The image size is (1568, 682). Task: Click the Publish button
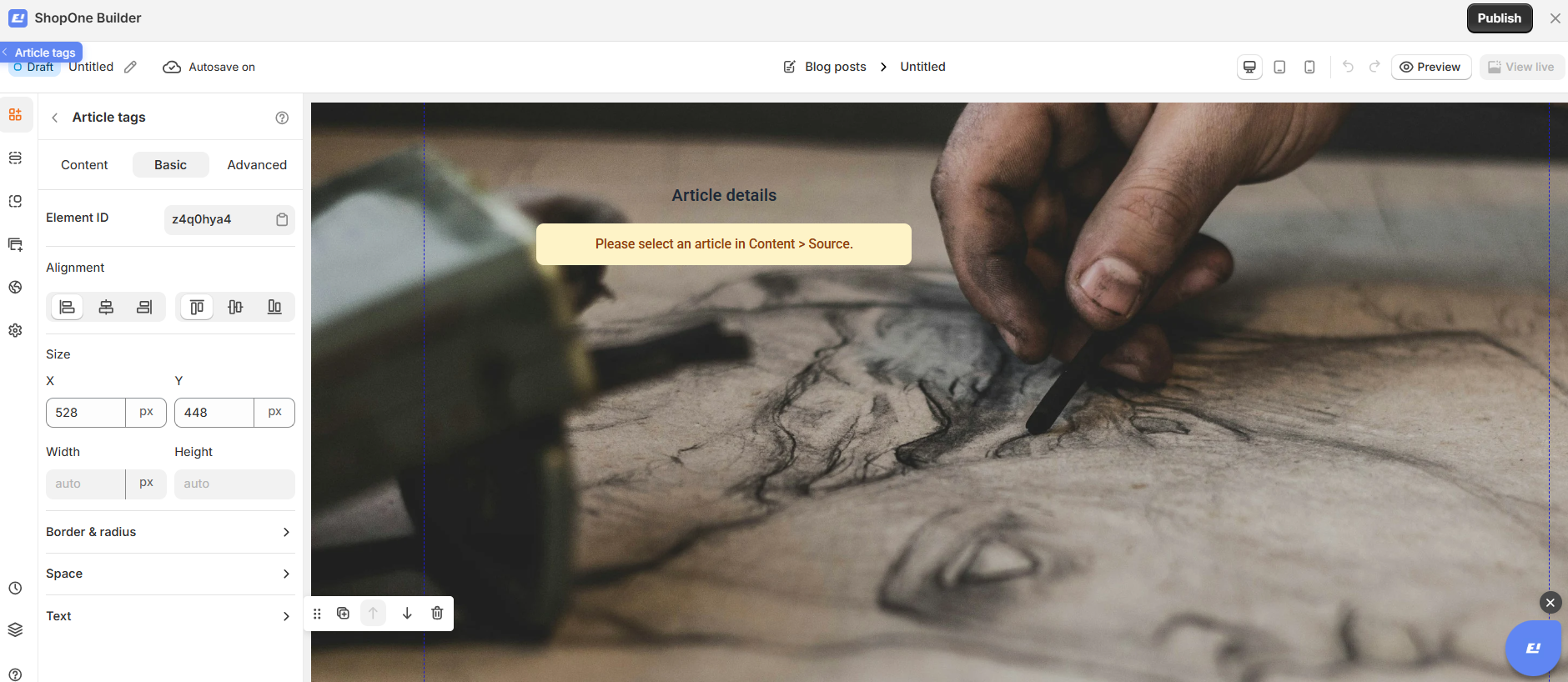1500,18
